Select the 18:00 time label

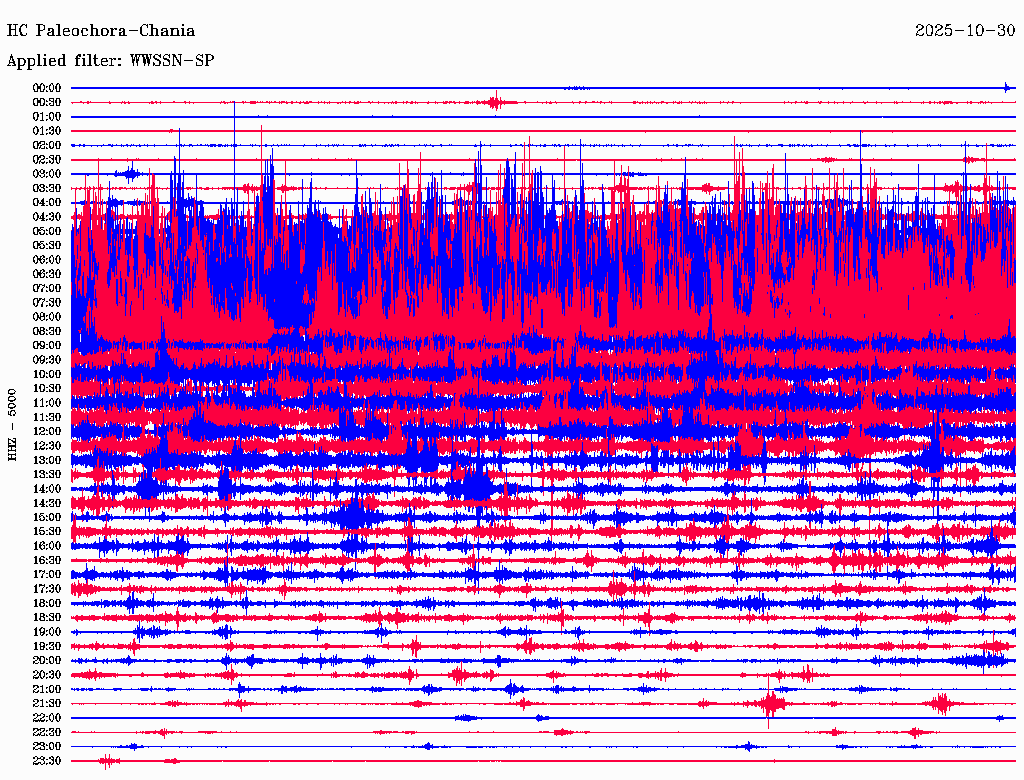click(47, 604)
